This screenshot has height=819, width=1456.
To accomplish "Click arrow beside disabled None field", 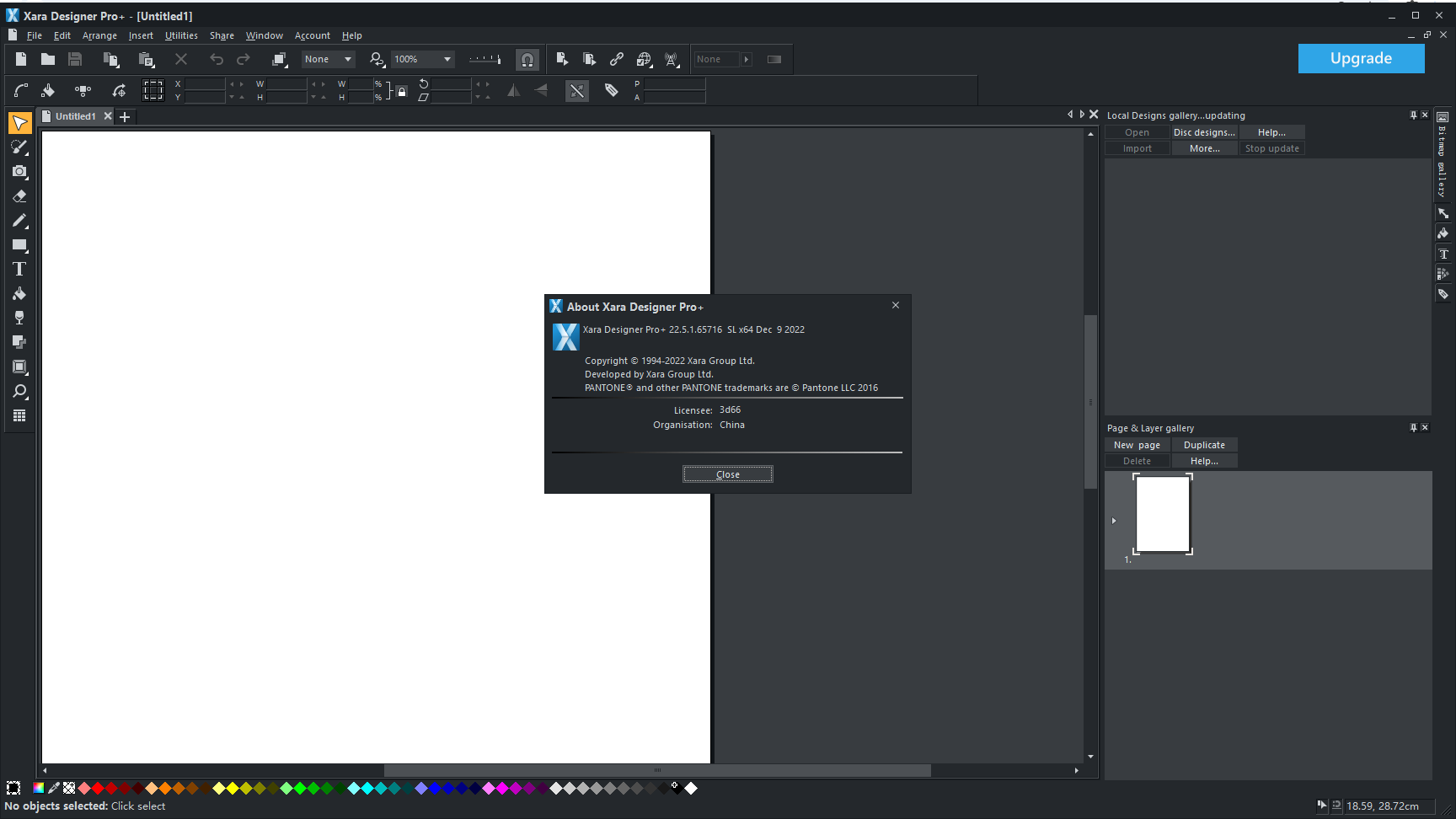I will point(747,59).
